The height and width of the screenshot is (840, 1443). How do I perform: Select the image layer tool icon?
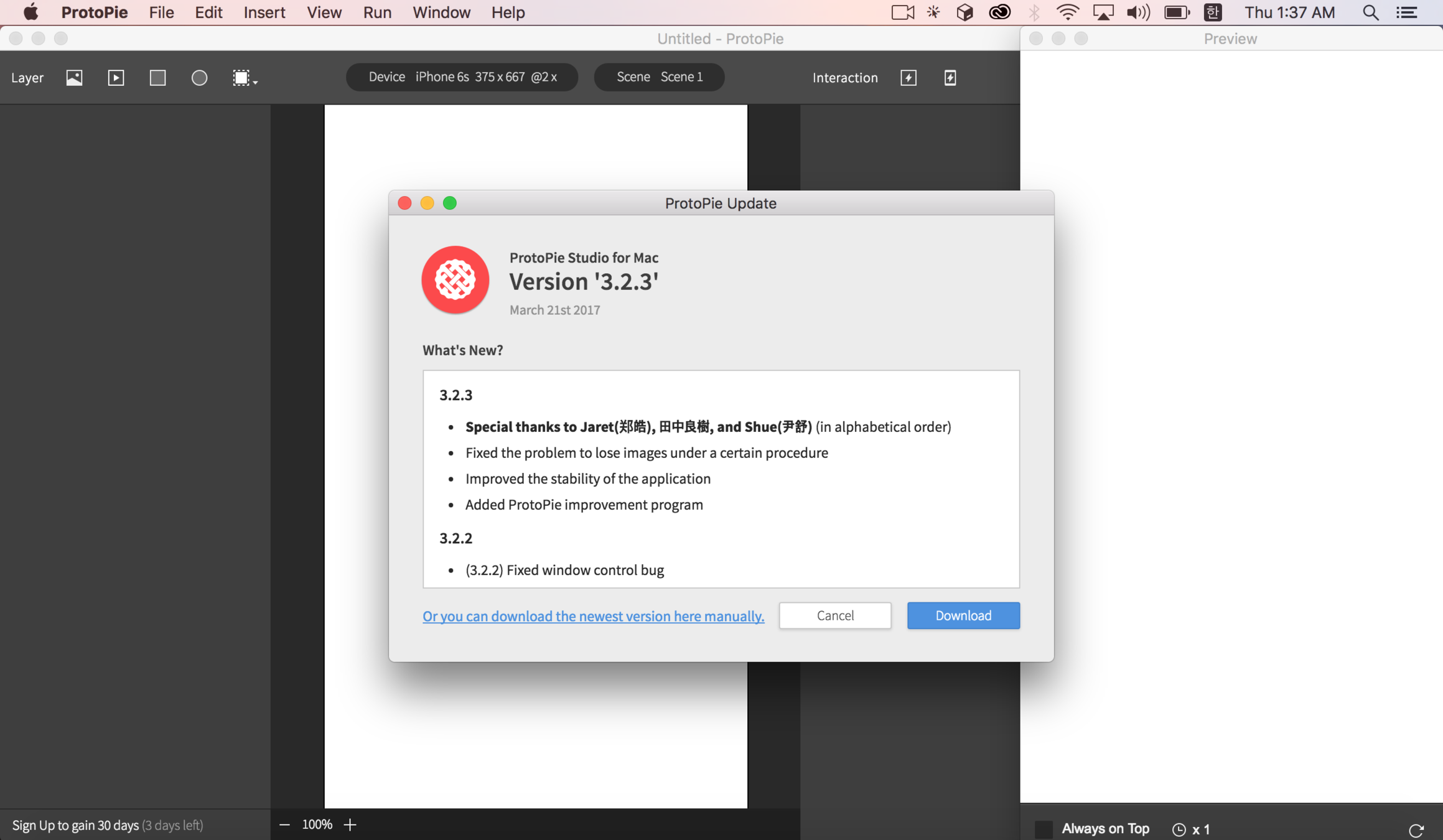pyautogui.click(x=74, y=78)
